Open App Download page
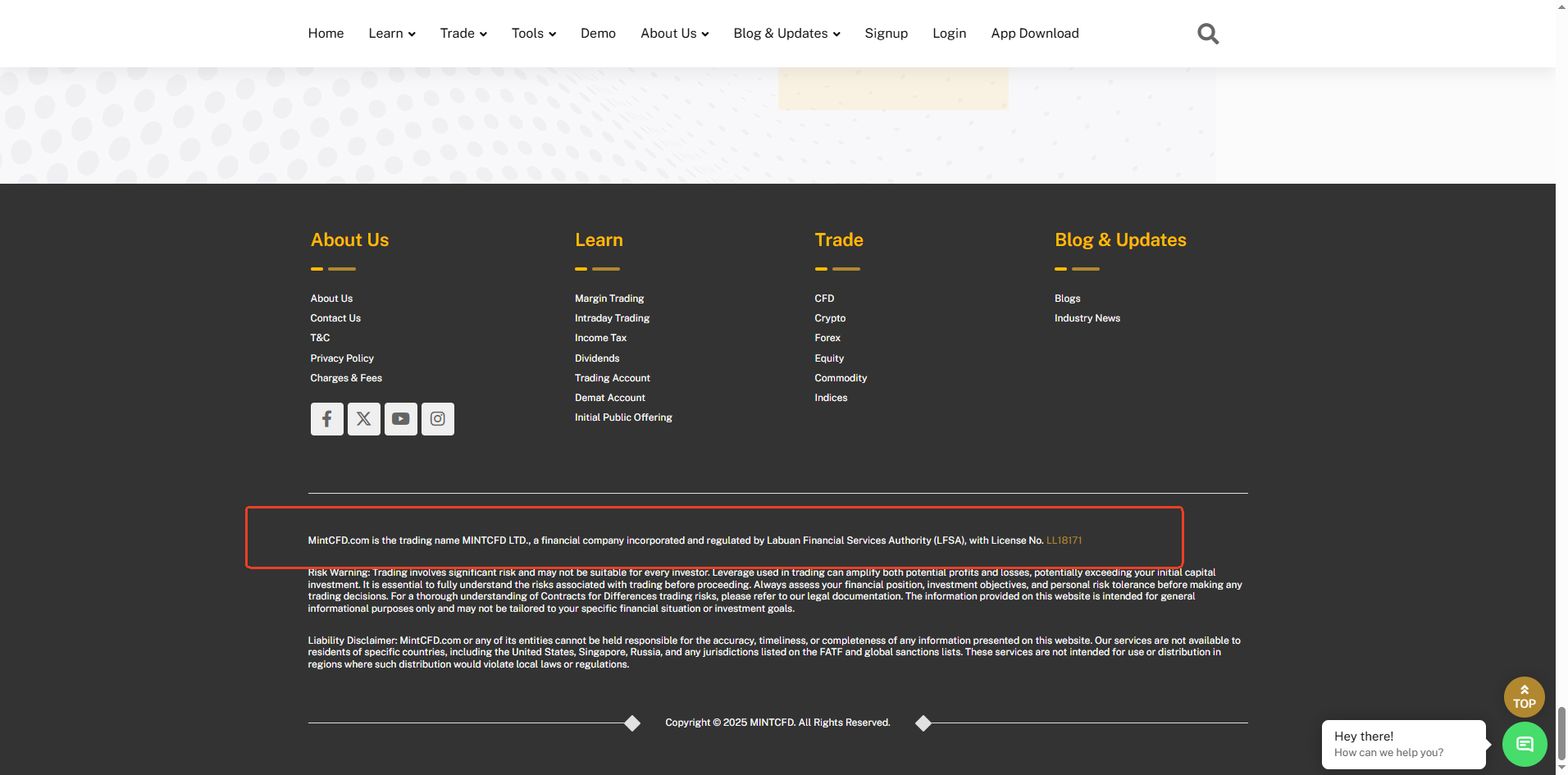 click(1034, 34)
